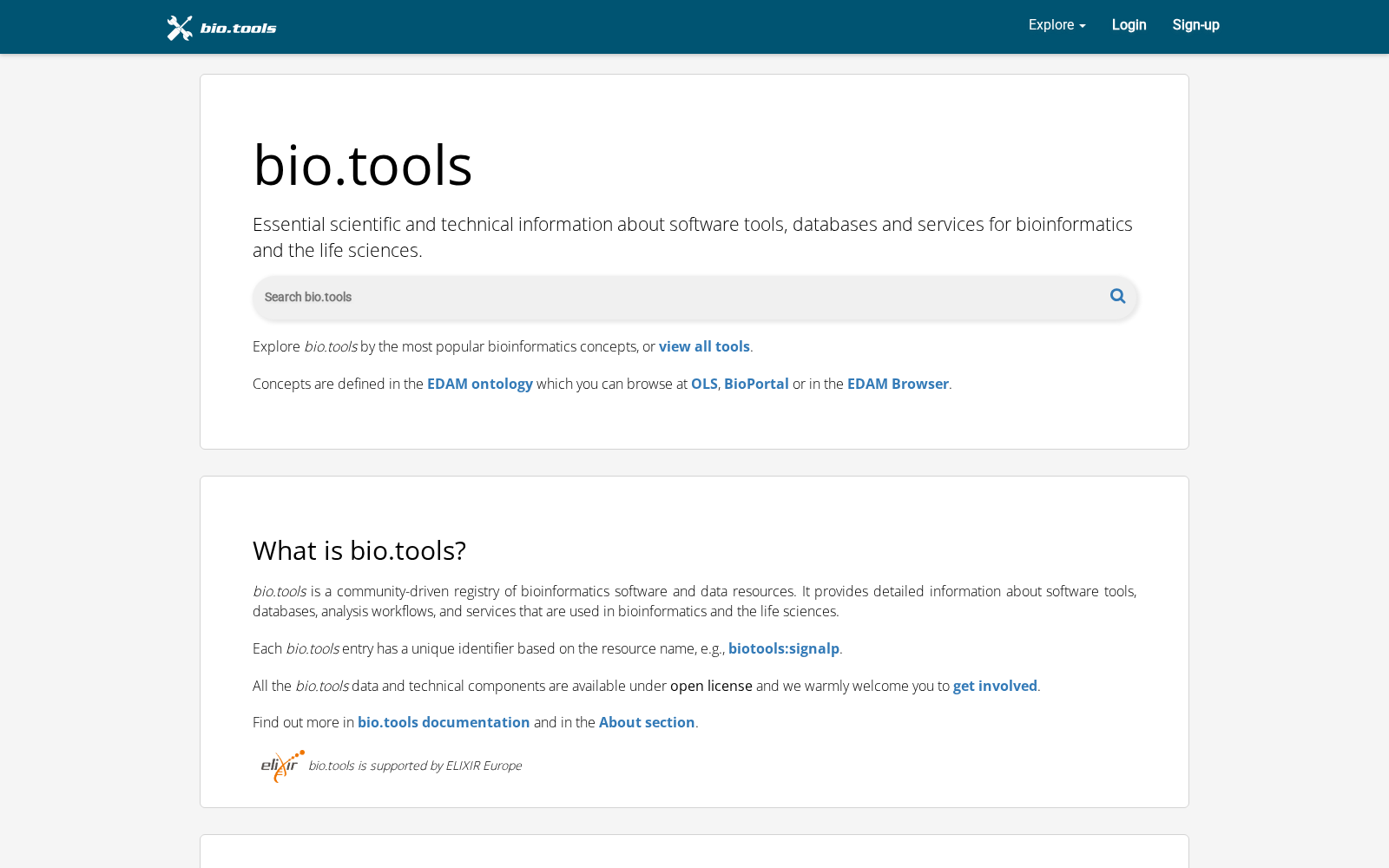Open the OLS link
This screenshot has height=868, width=1389.
tap(704, 384)
